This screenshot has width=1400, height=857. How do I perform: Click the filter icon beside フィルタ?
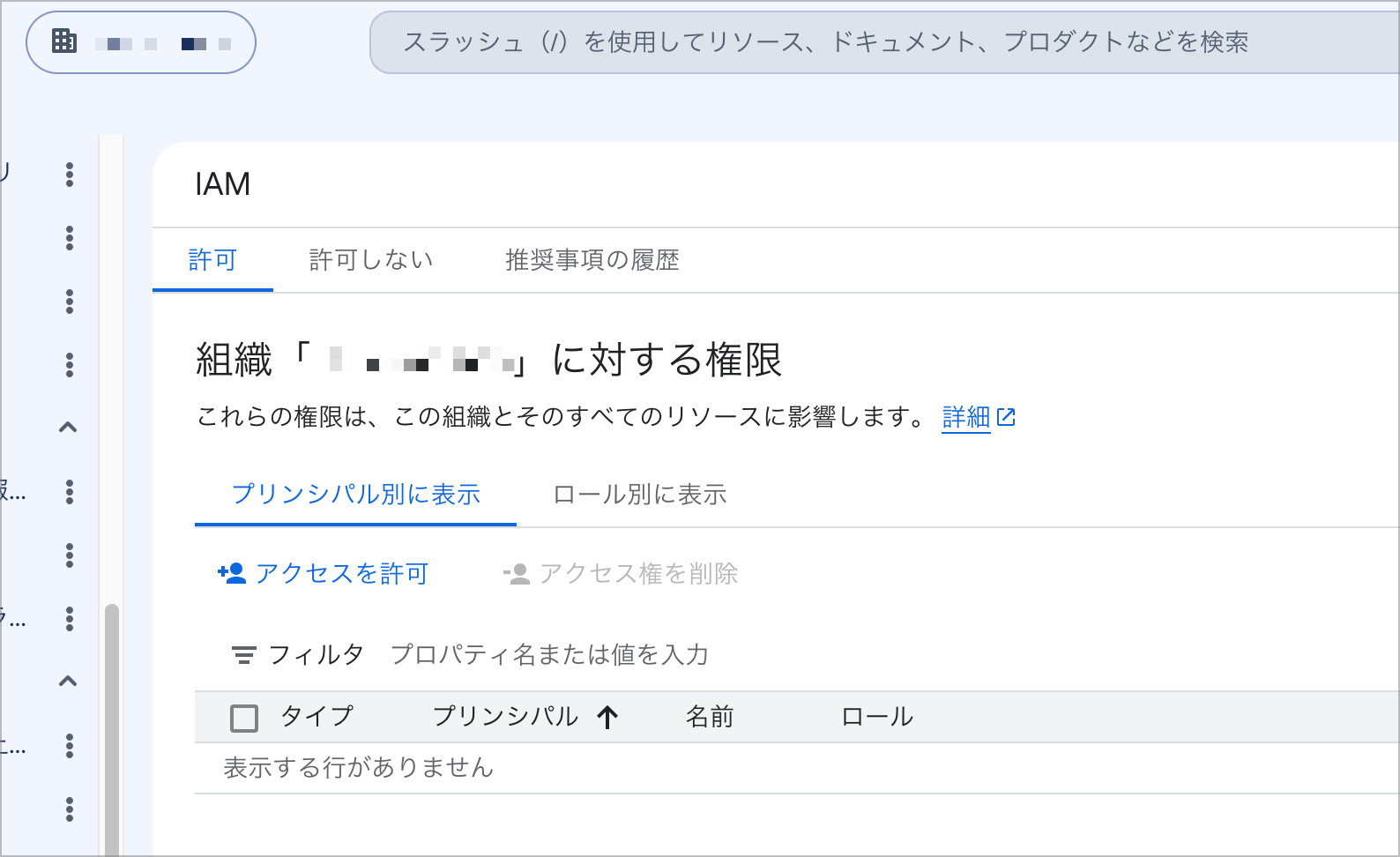(243, 655)
